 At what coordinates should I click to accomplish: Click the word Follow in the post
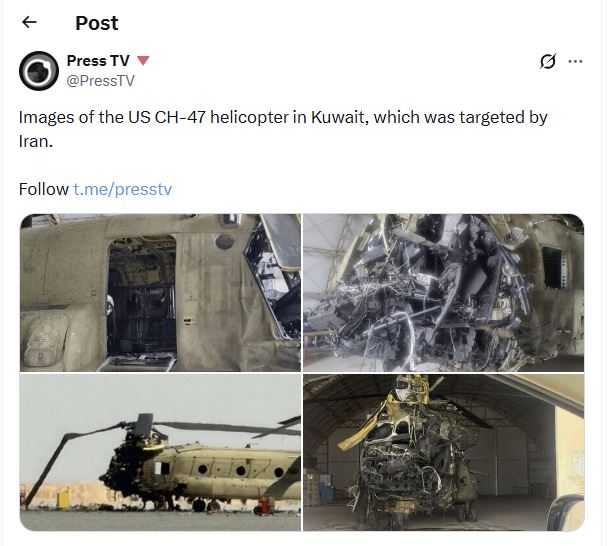click(43, 189)
